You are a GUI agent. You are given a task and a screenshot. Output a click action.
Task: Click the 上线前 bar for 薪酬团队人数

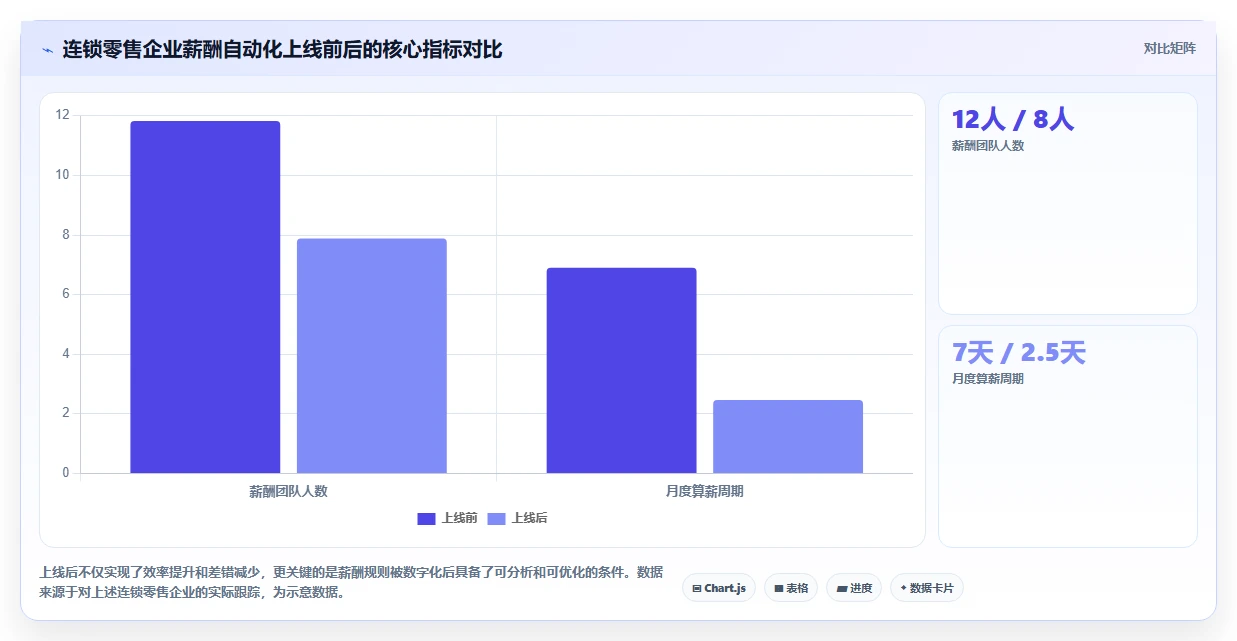[205, 297]
